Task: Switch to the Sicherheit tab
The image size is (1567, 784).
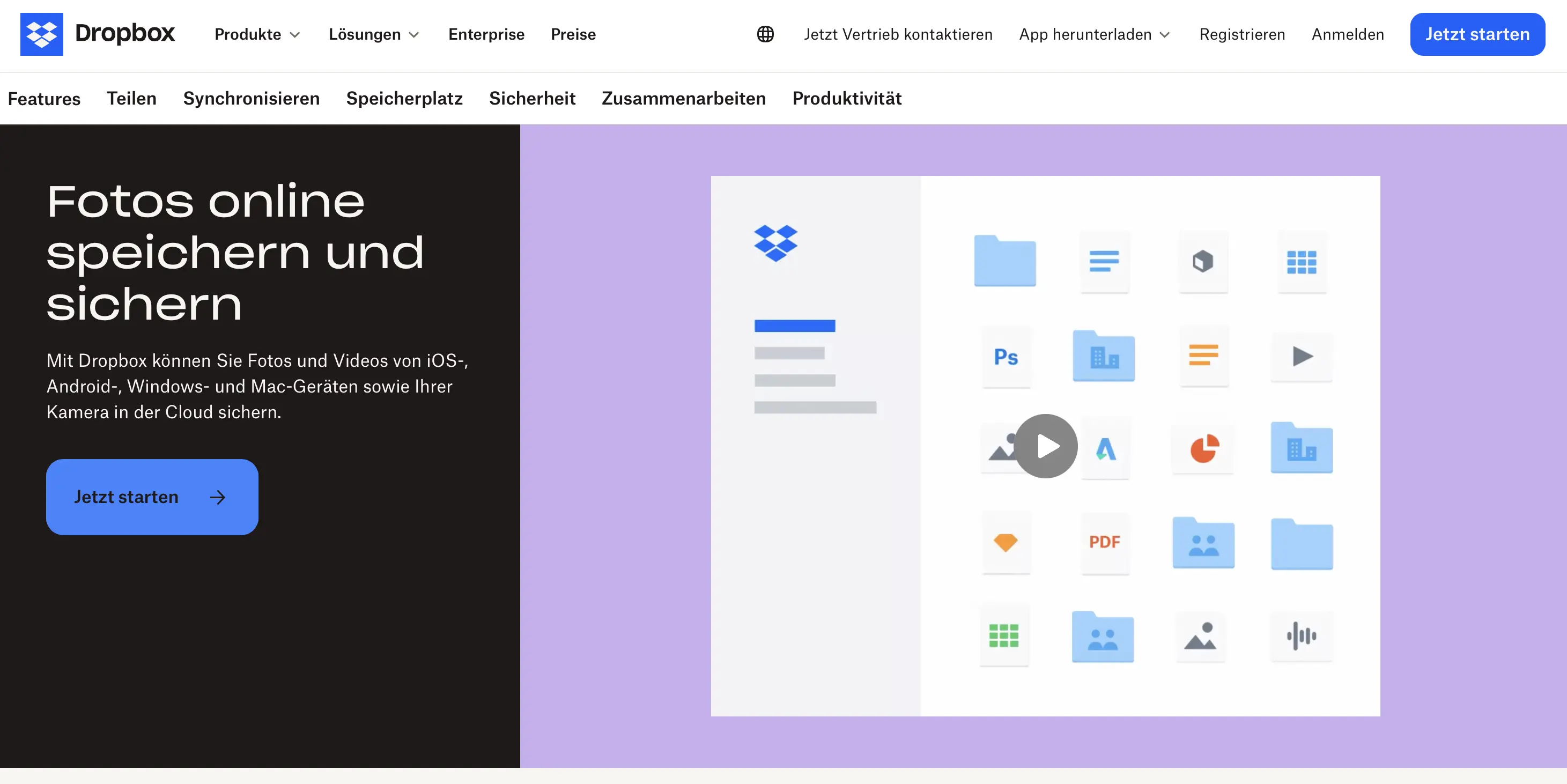Action: coord(533,99)
